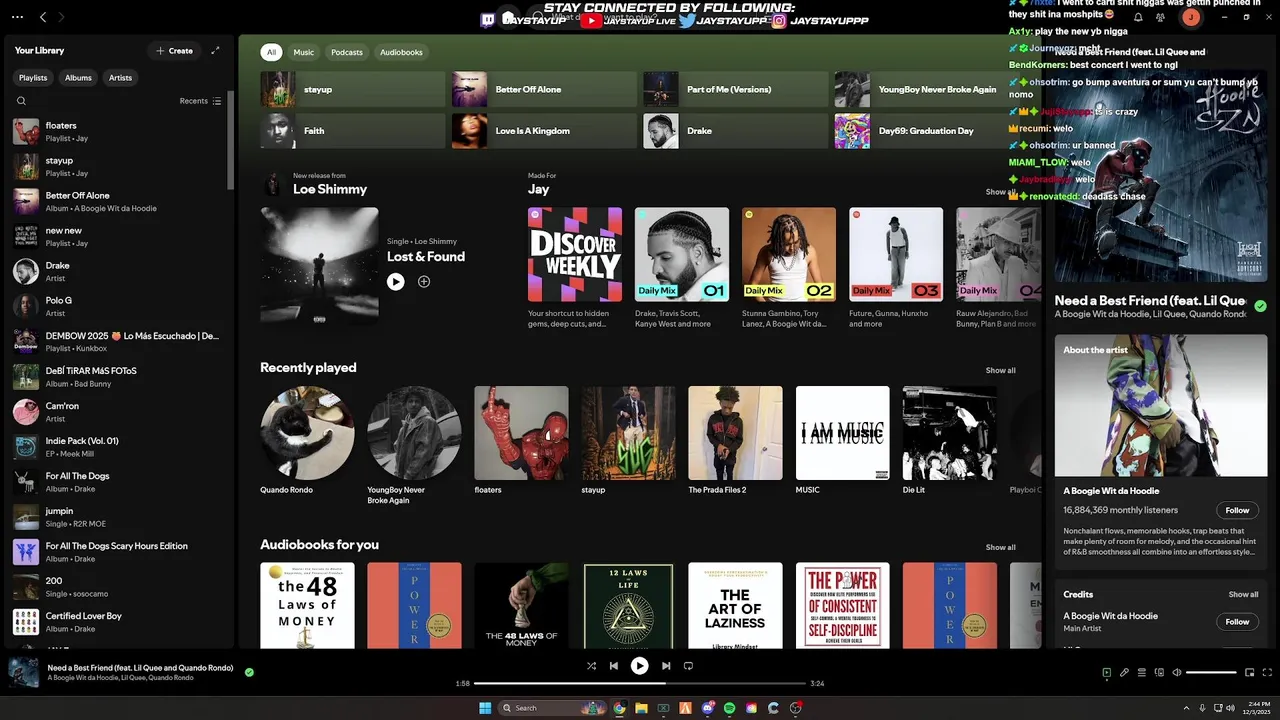Open the Daily Mix 03 card
Viewport: 1280px width, 720px height.
point(896,268)
